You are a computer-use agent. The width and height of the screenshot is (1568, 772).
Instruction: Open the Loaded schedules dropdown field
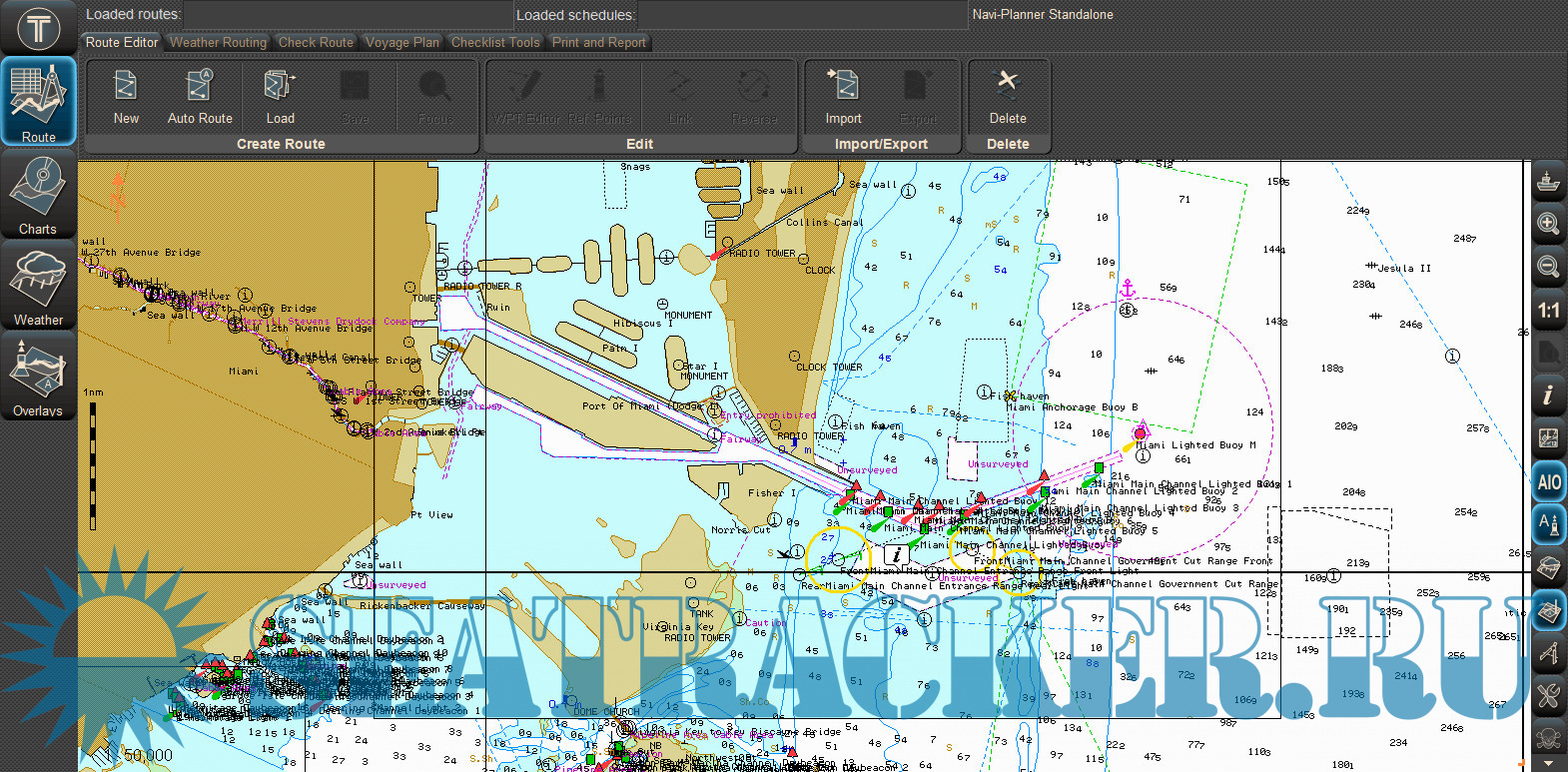click(802, 15)
